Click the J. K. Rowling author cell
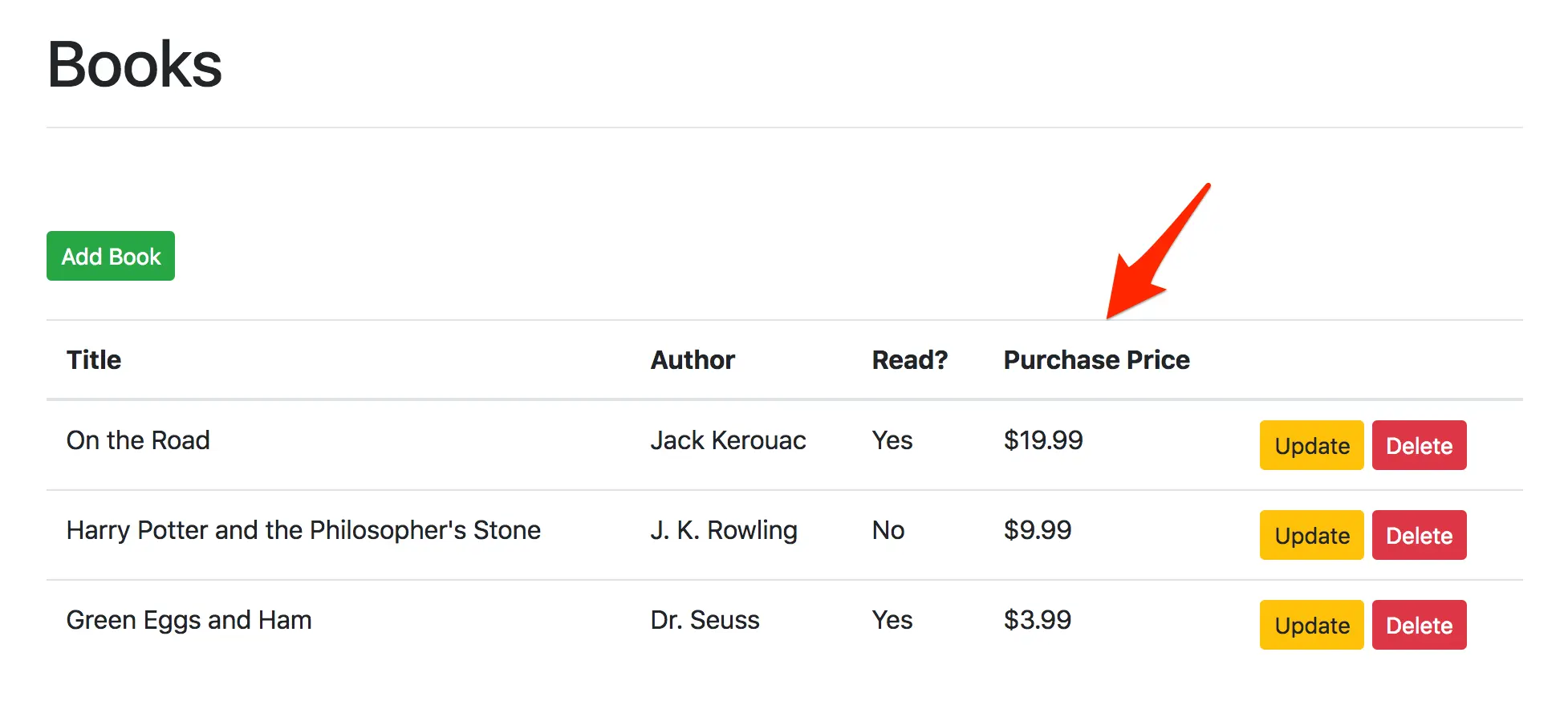 point(724,530)
